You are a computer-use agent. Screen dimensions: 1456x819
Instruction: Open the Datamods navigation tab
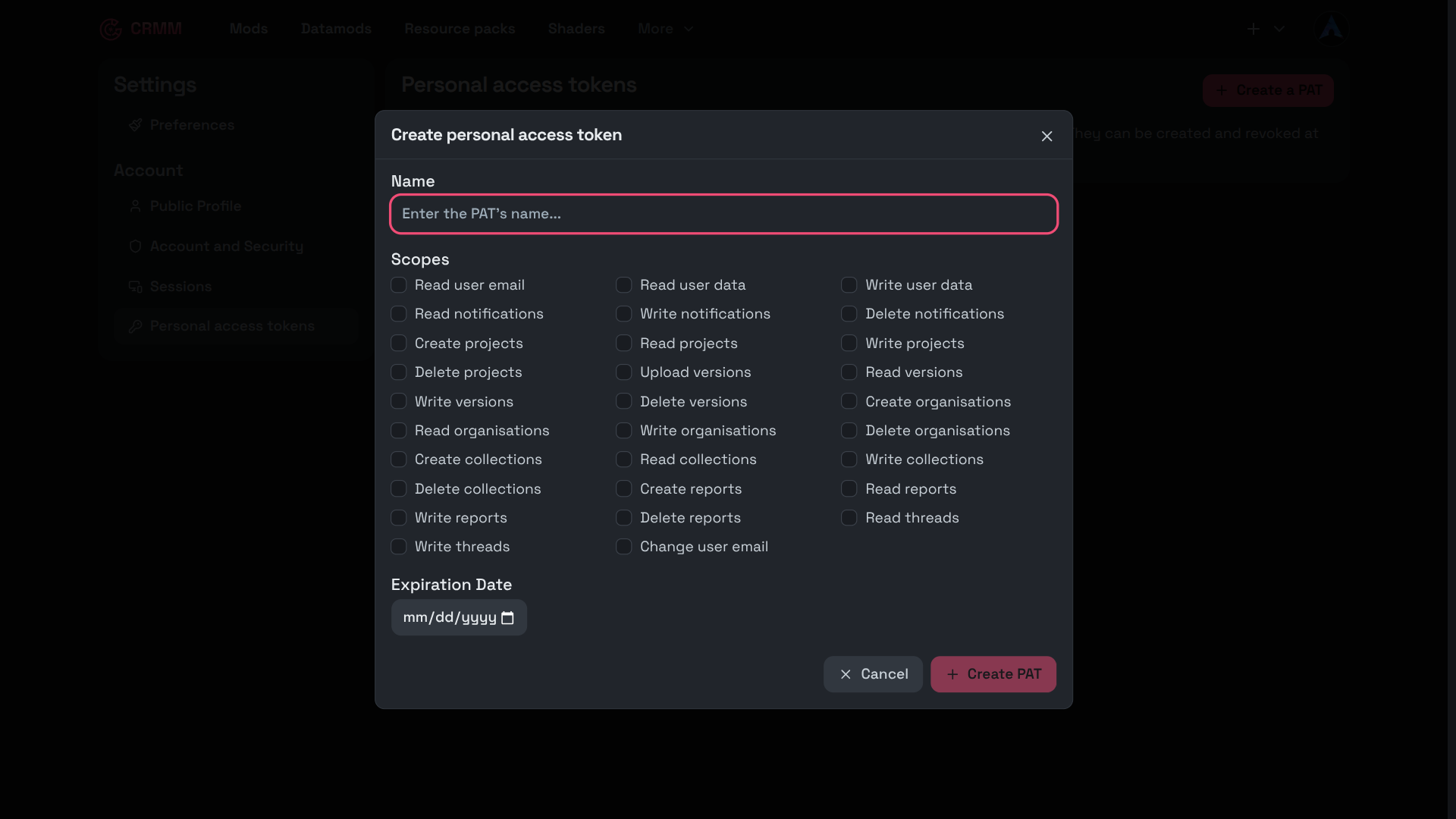[336, 29]
